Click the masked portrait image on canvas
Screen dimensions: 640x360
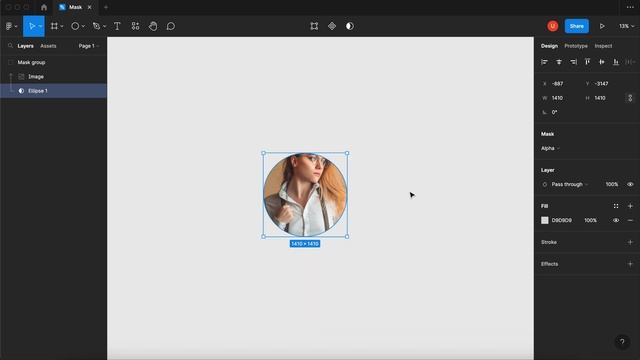(305, 195)
